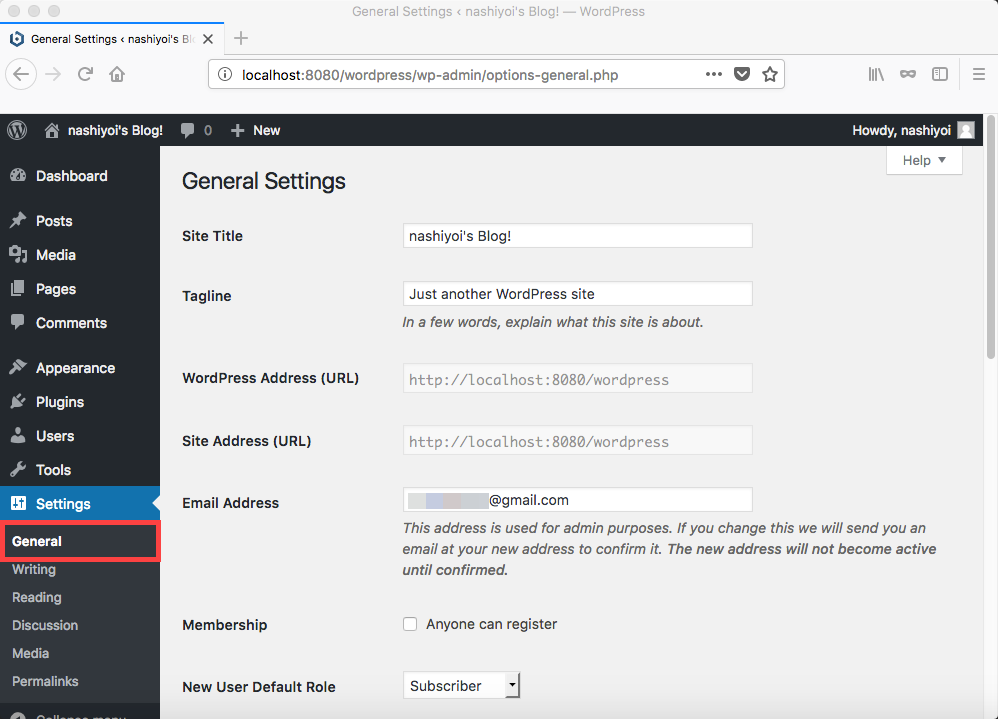
Task: Click the Dashboard menu label
Action: 72,176
